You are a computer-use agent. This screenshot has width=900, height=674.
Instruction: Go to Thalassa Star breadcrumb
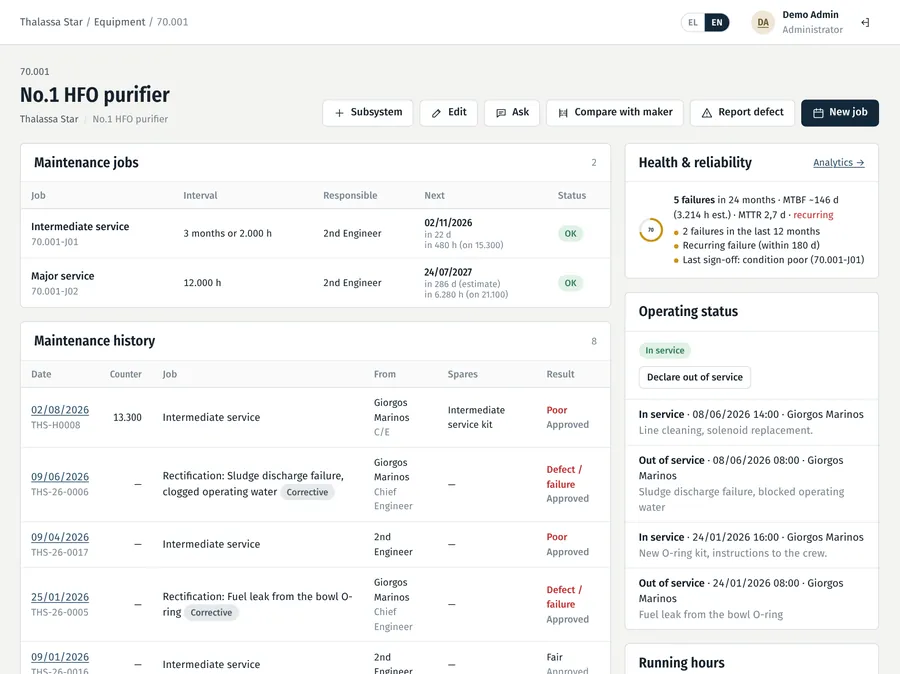click(x=51, y=22)
